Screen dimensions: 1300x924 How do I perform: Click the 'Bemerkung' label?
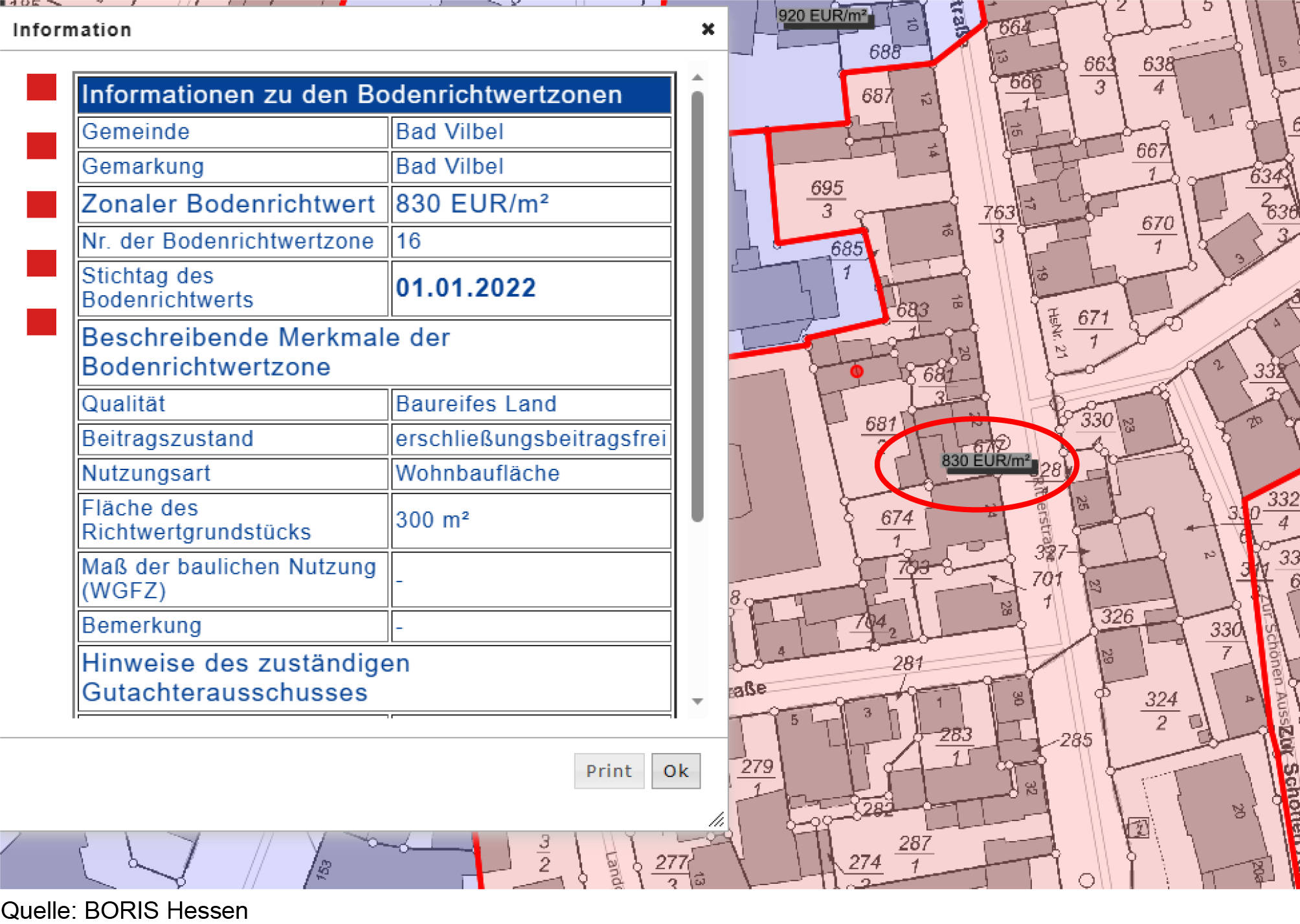[141, 625]
